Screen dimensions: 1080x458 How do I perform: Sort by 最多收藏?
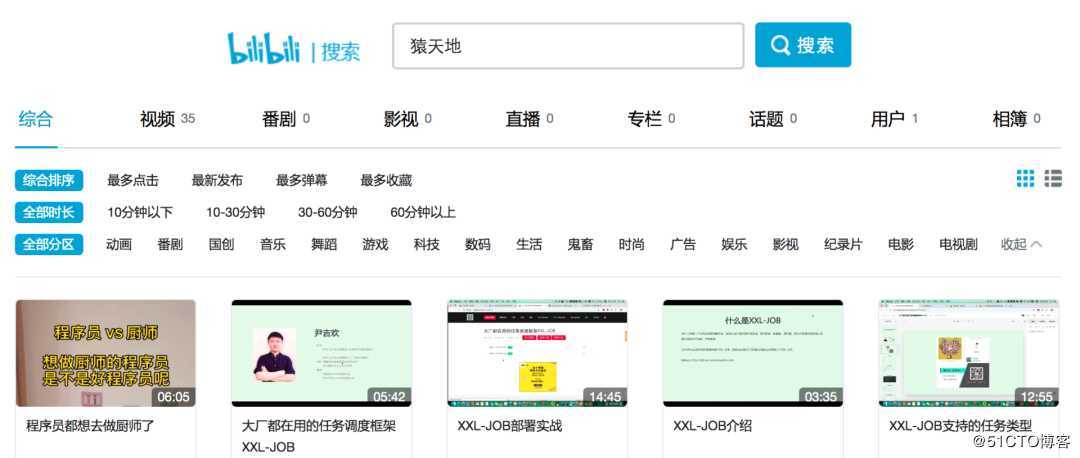pyautogui.click(x=386, y=180)
